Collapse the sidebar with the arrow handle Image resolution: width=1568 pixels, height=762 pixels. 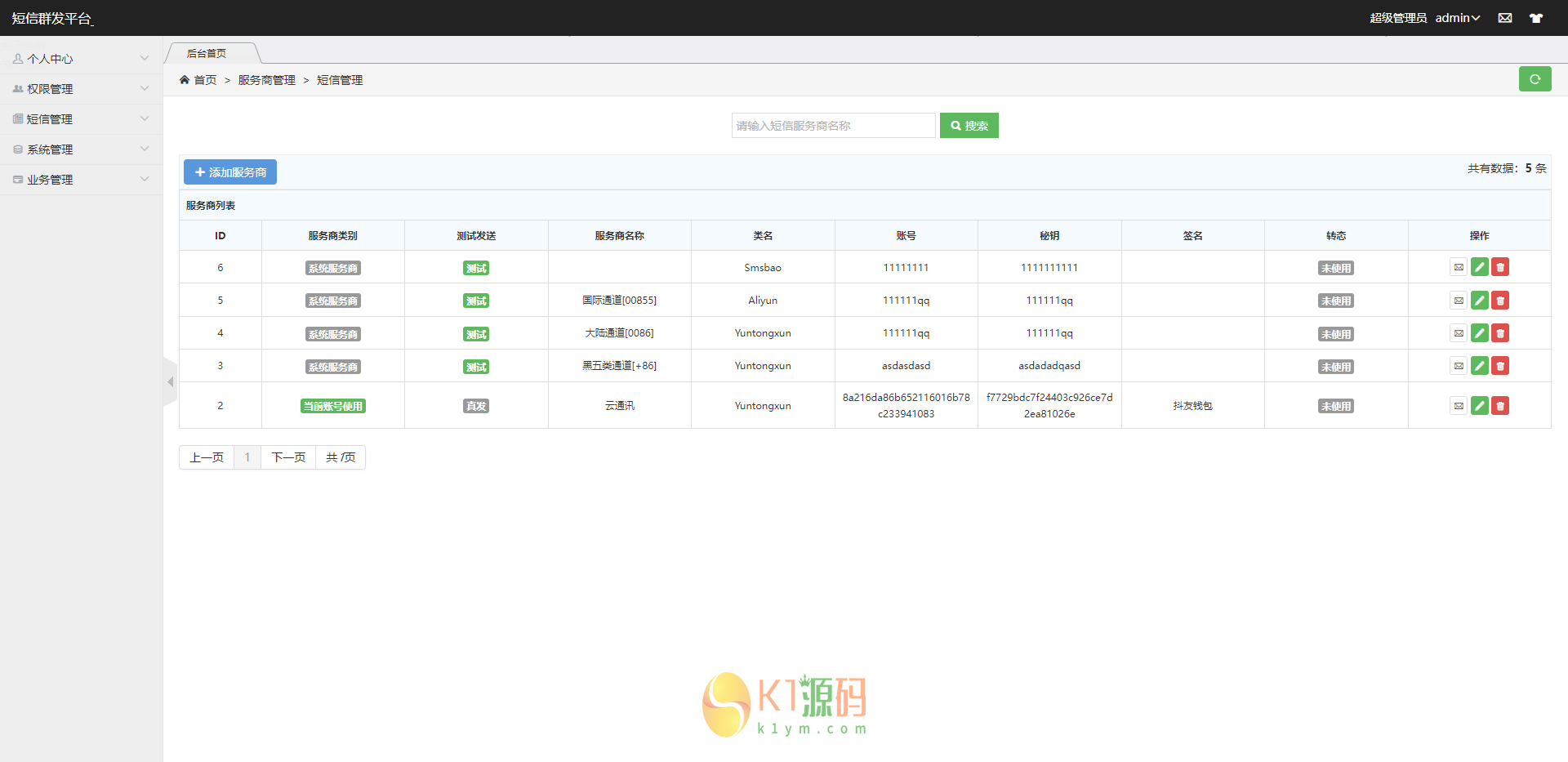click(x=170, y=381)
